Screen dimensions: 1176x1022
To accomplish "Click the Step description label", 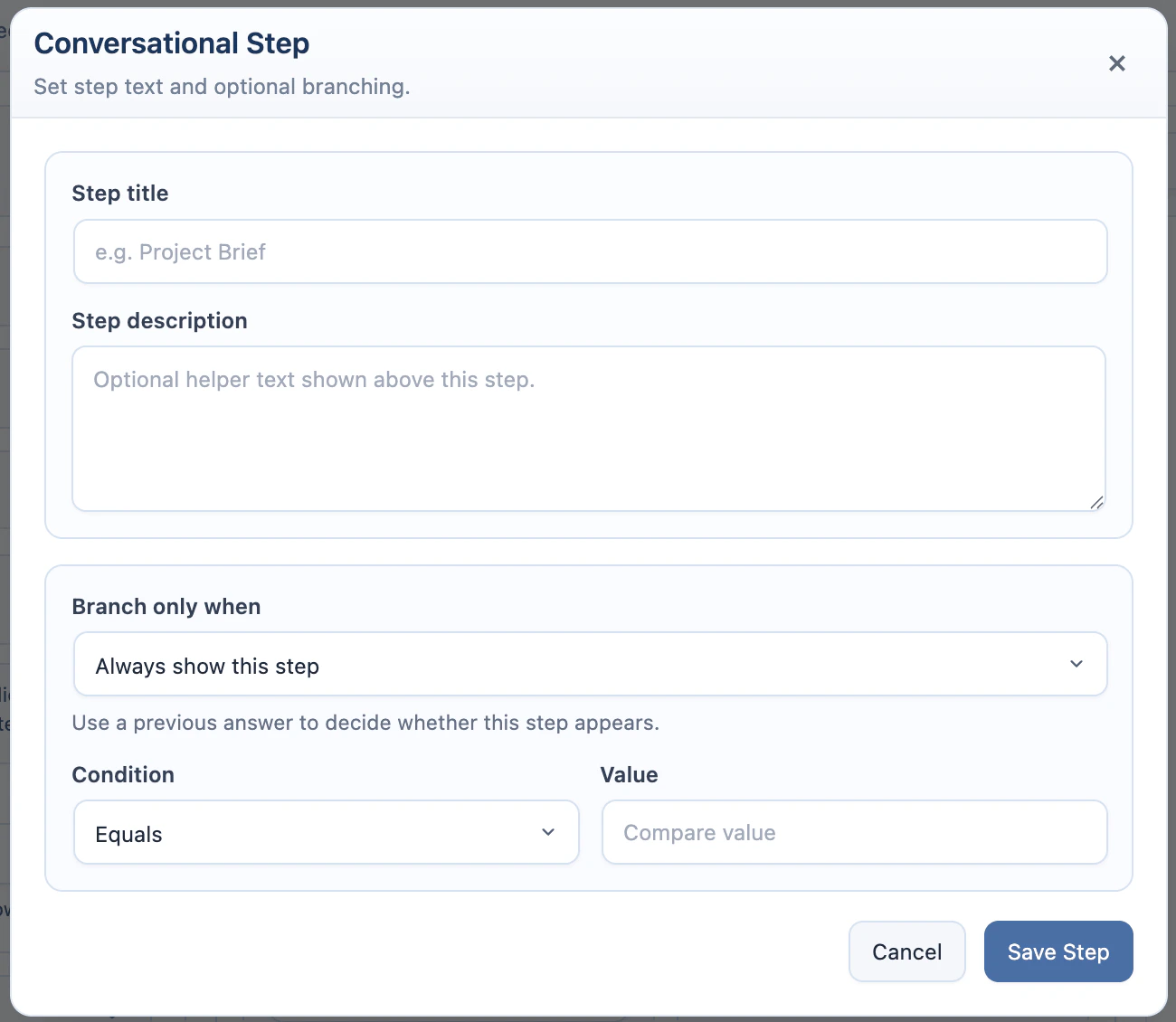I will 159,321.
